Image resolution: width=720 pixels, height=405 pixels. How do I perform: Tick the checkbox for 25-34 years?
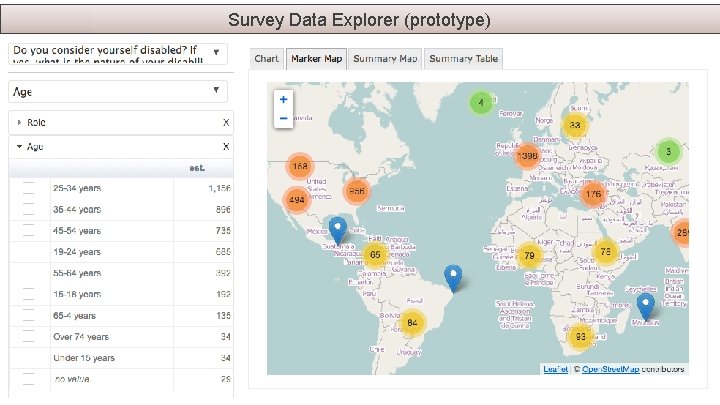pyautogui.click(x=28, y=188)
